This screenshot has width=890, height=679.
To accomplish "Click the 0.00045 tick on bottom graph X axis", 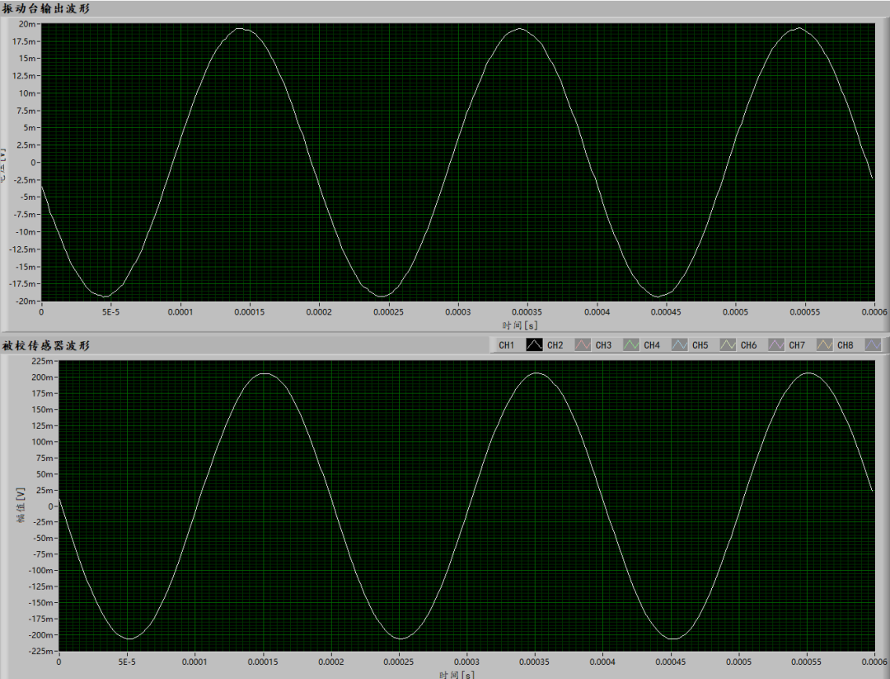I will [x=670, y=662].
